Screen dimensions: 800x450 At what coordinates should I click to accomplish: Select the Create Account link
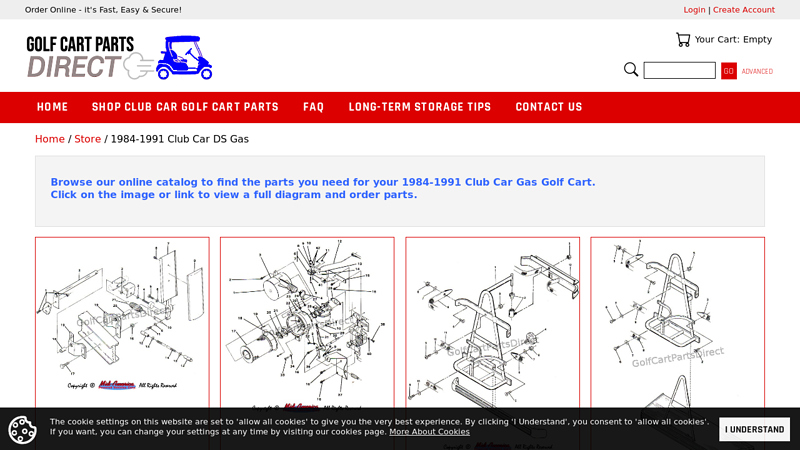tap(743, 10)
